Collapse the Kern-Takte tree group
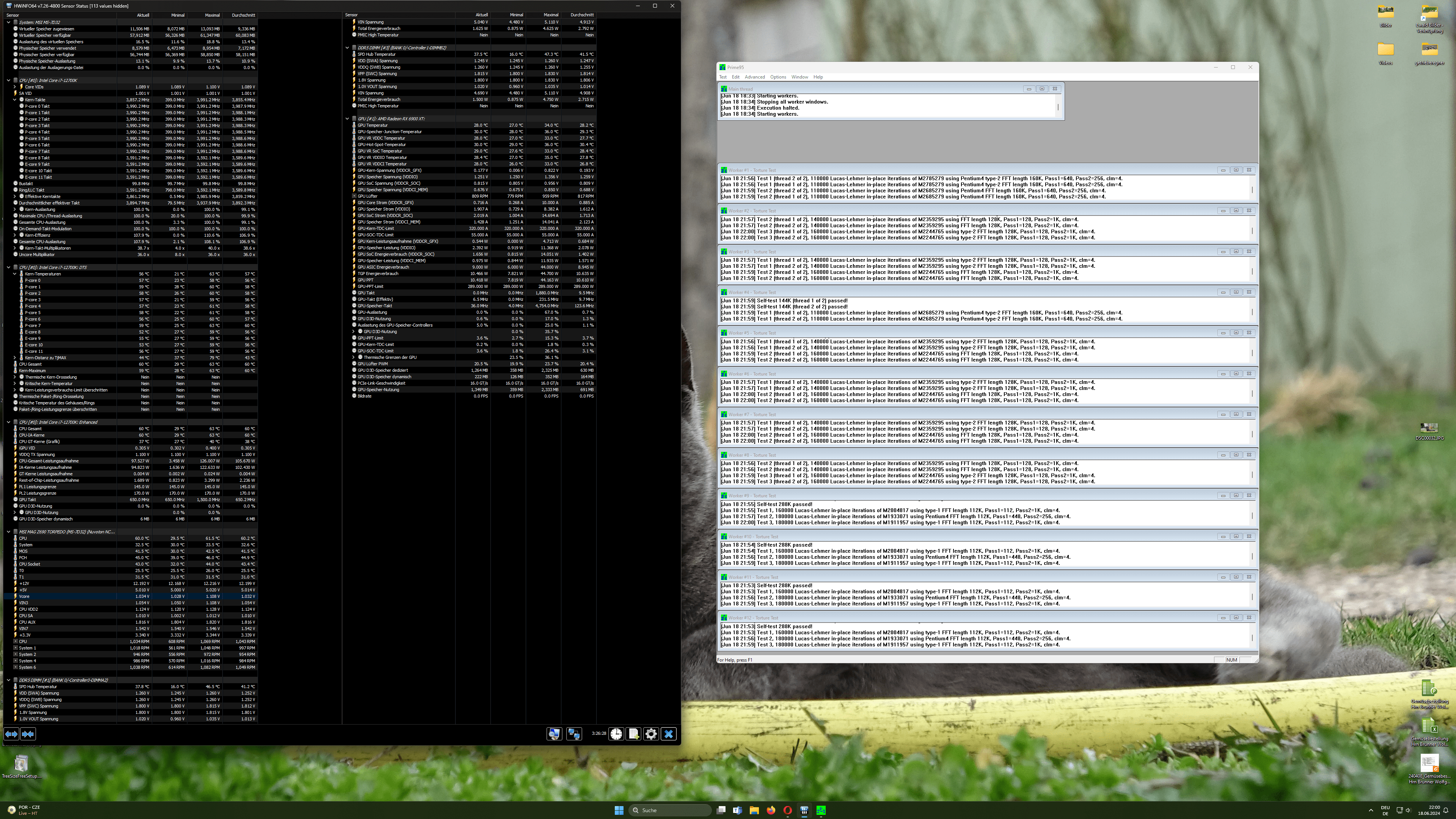 coord(15,99)
